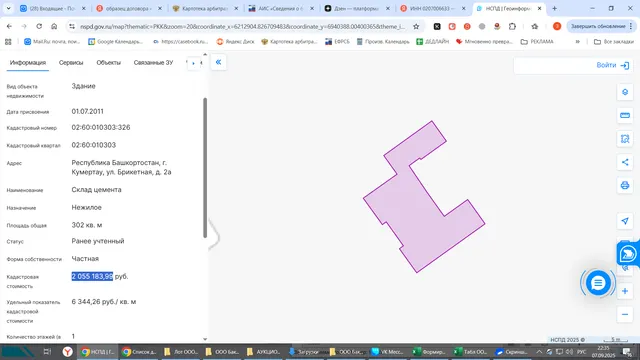This screenshot has width=640, height=360.
Task: Share the current map view
Action: click(625, 162)
